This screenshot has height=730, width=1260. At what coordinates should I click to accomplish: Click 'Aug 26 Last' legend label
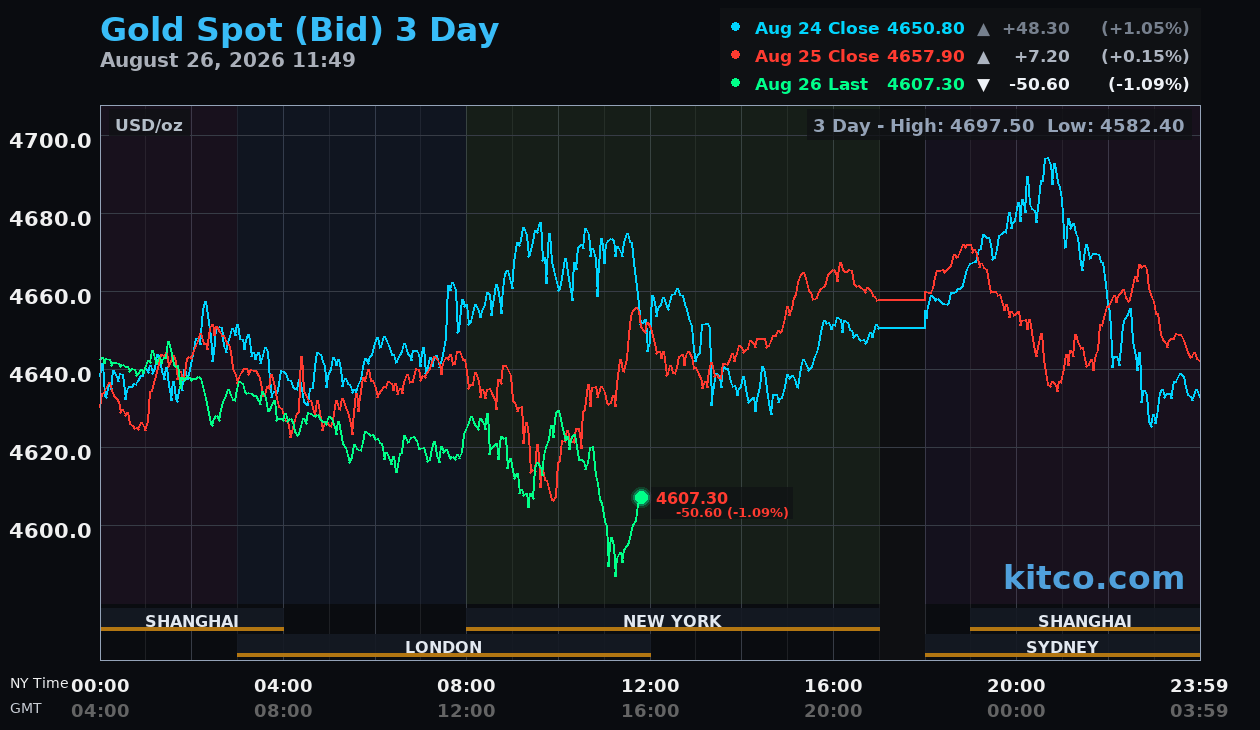pos(811,85)
